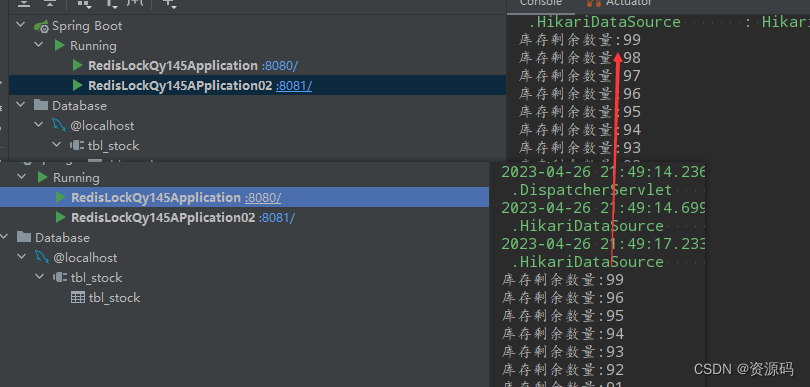Collapse the Spring Boot node chevron
Viewport: 810px width, 387px height.
click(x=21, y=25)
